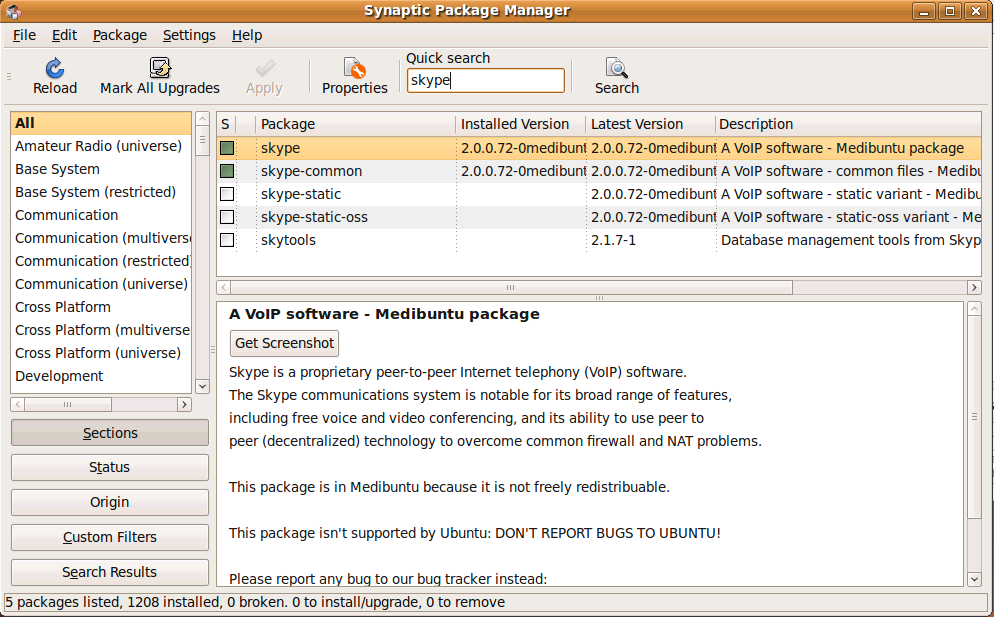Toggle status box for skype package
The height and width of the screenshot is (617, 994).
tap(226, 148)
